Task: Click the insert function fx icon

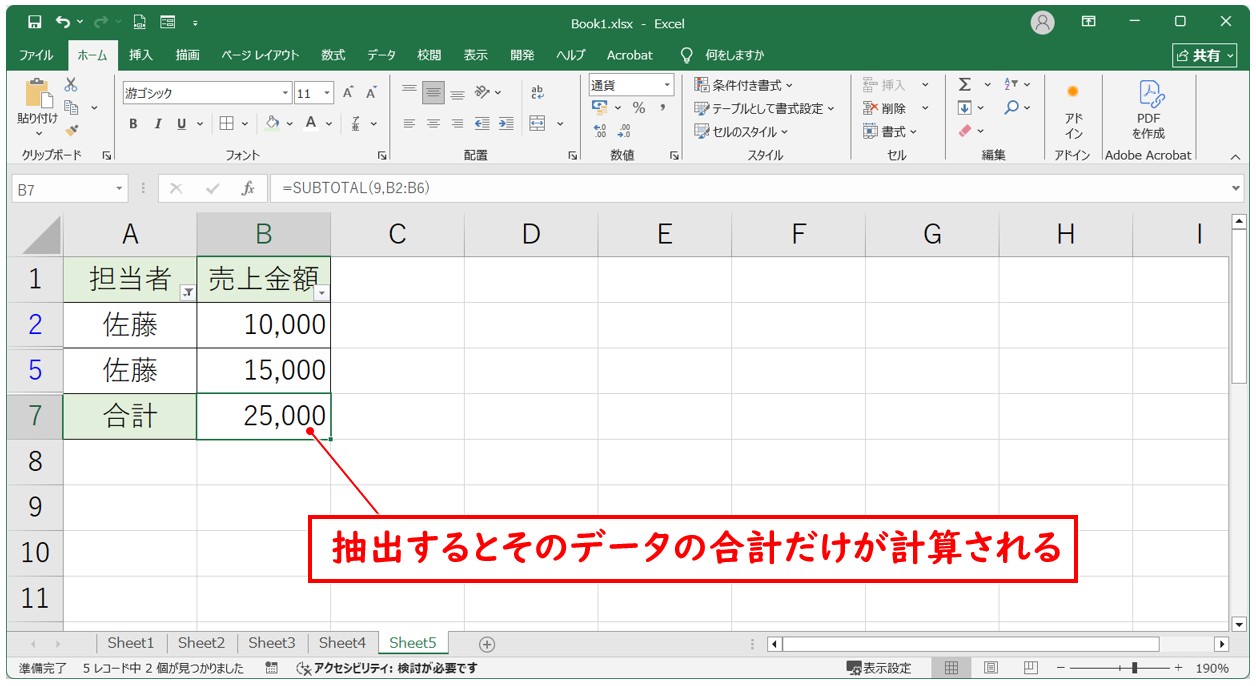Action: click(247, 188)
